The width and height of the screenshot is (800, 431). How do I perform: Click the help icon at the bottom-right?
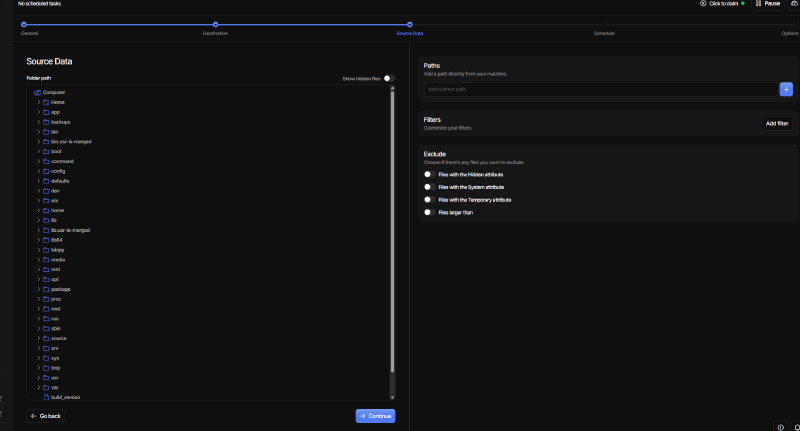(x=781, y=427)
